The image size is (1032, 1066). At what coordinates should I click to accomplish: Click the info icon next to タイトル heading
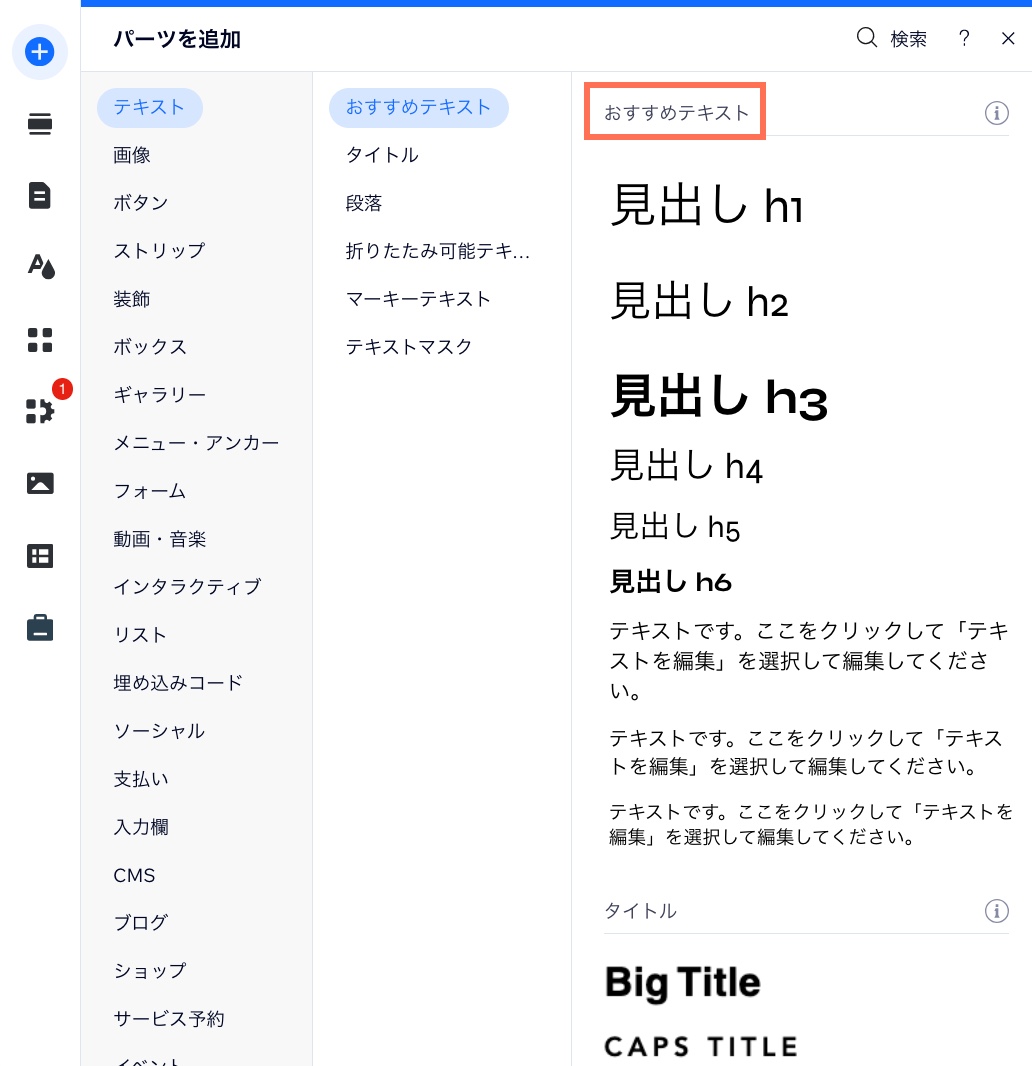[x=996, y=911]
